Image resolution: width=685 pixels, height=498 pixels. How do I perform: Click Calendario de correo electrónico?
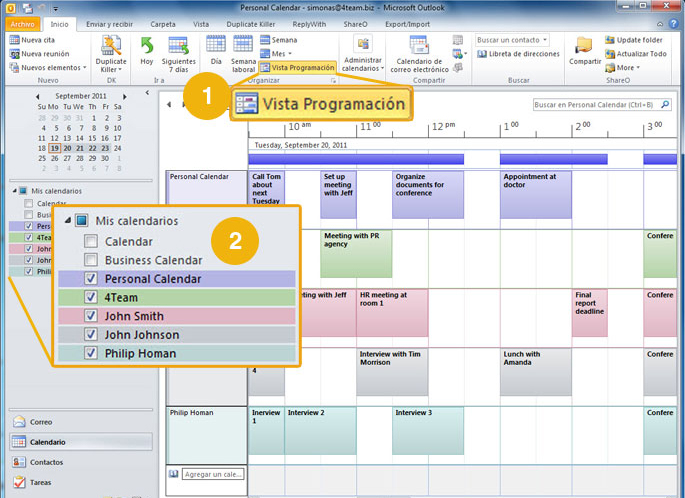point(419,55)
